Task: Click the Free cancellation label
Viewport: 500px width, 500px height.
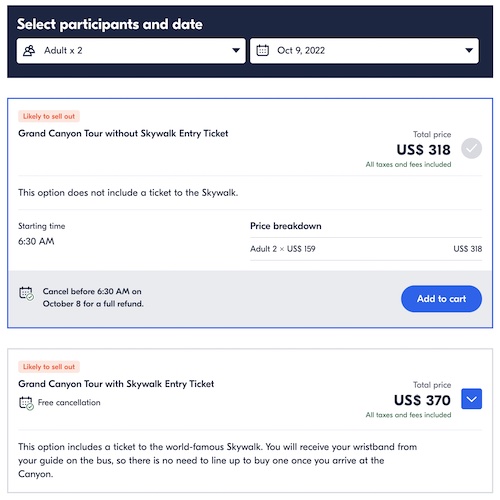Action: [x=69, y=403]
